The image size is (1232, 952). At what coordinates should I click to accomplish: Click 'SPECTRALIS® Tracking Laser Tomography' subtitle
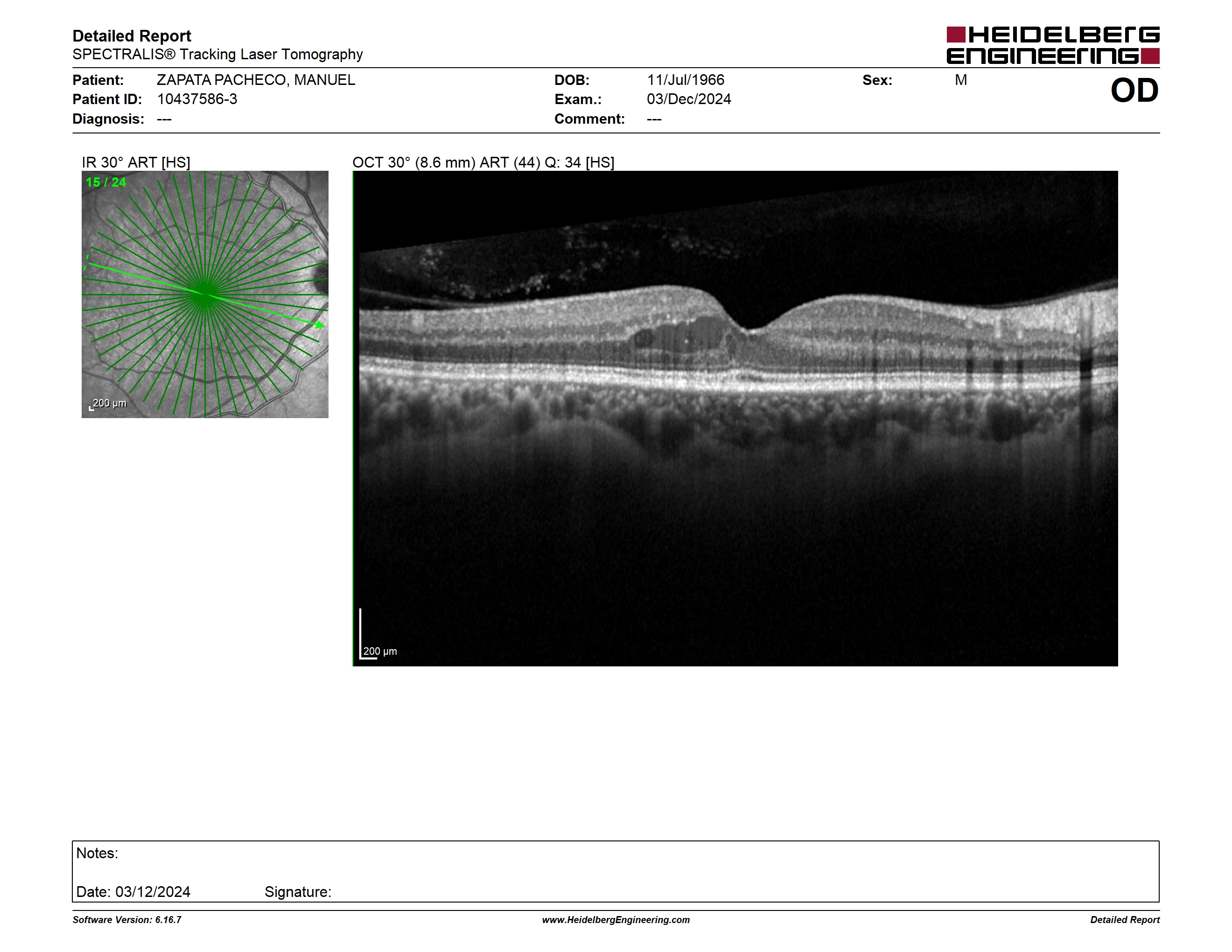click(x=217, y=55)
